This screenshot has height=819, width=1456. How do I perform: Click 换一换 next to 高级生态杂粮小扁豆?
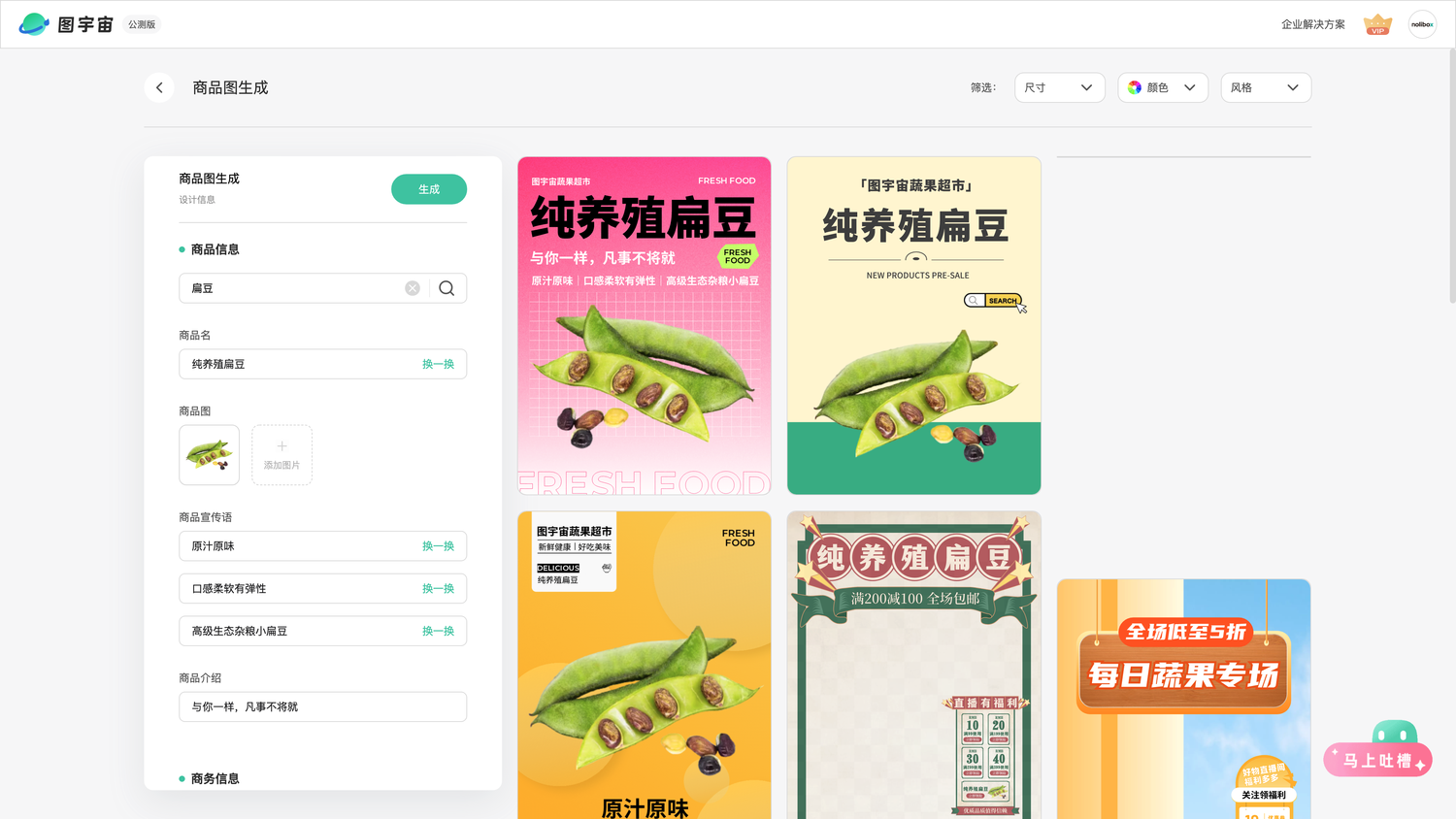(x=438, y=631)
